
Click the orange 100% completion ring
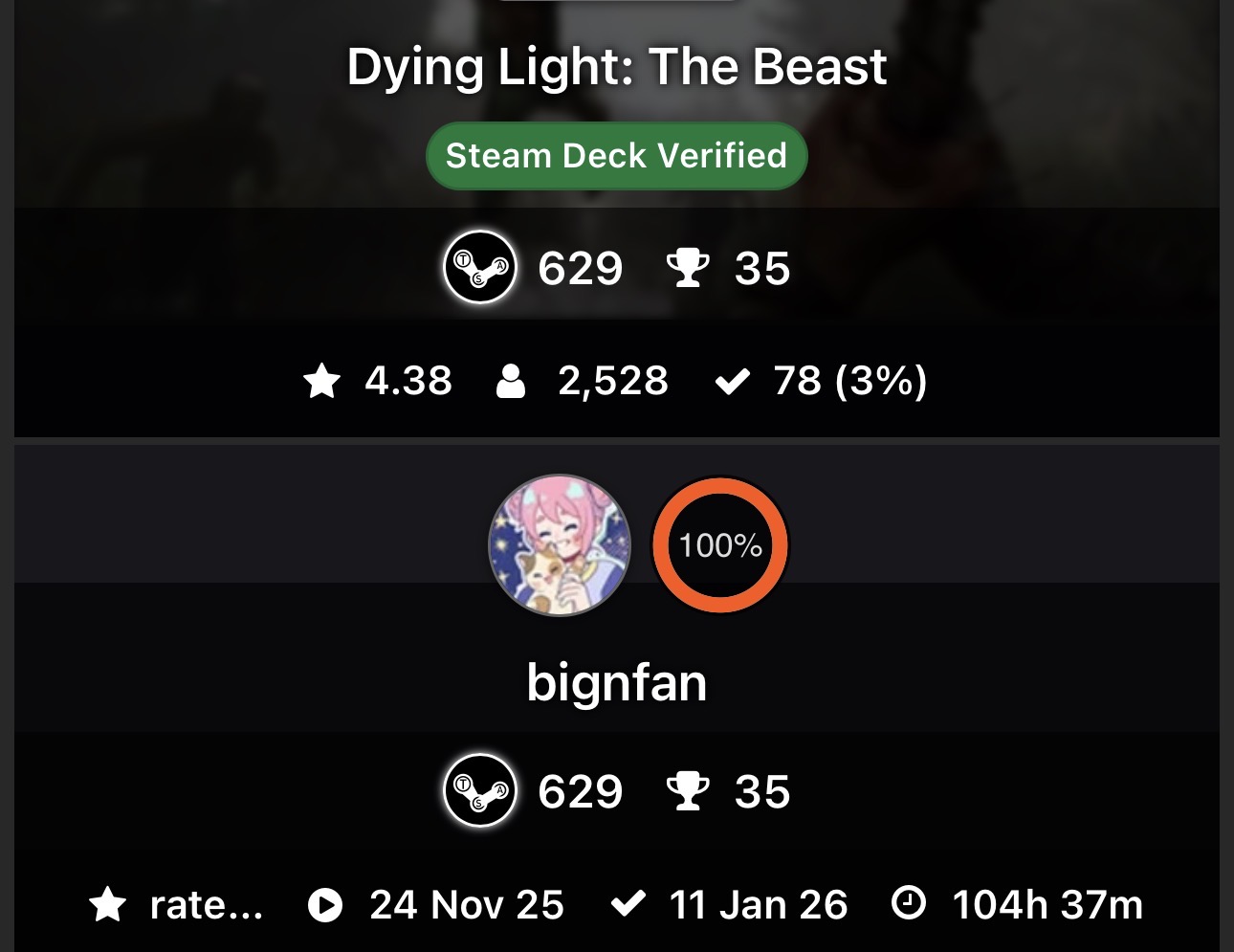[720, 545]
